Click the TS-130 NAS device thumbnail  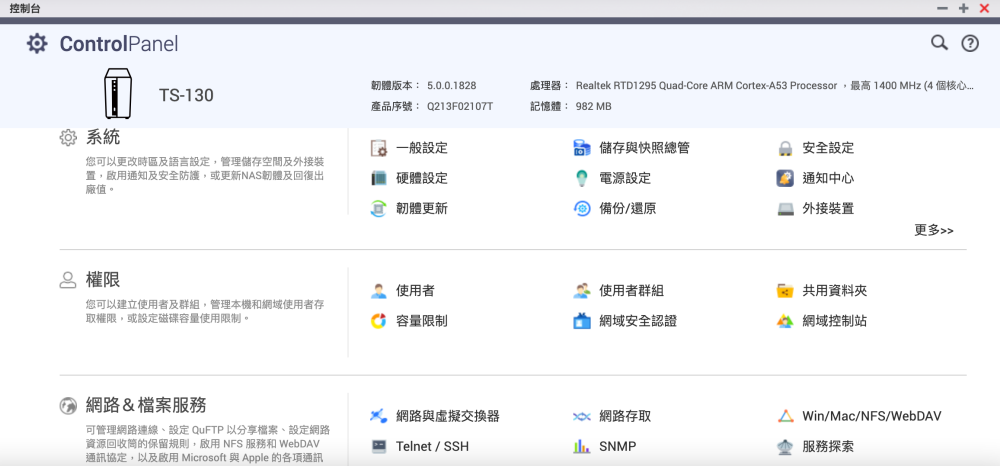click(x=118, y=94)
